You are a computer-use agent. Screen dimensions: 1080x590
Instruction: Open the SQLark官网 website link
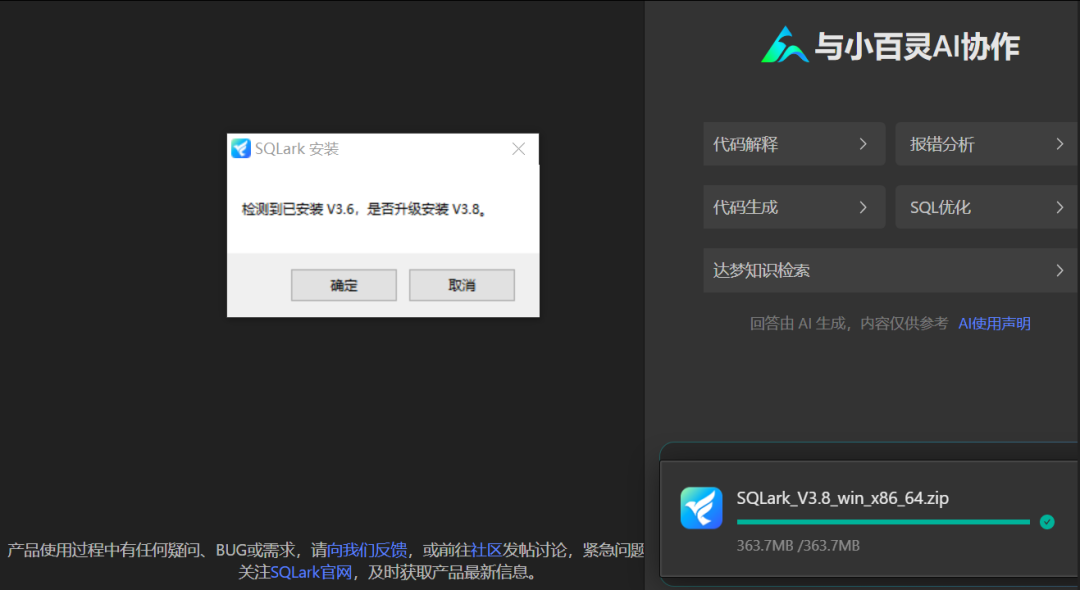[311, 572]
